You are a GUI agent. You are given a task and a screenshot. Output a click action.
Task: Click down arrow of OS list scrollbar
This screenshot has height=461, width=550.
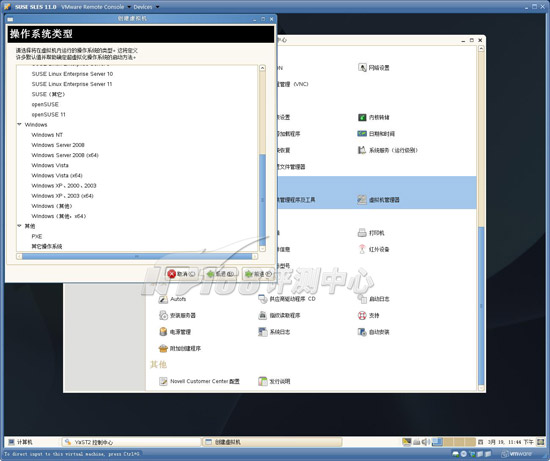coord(262,248)
